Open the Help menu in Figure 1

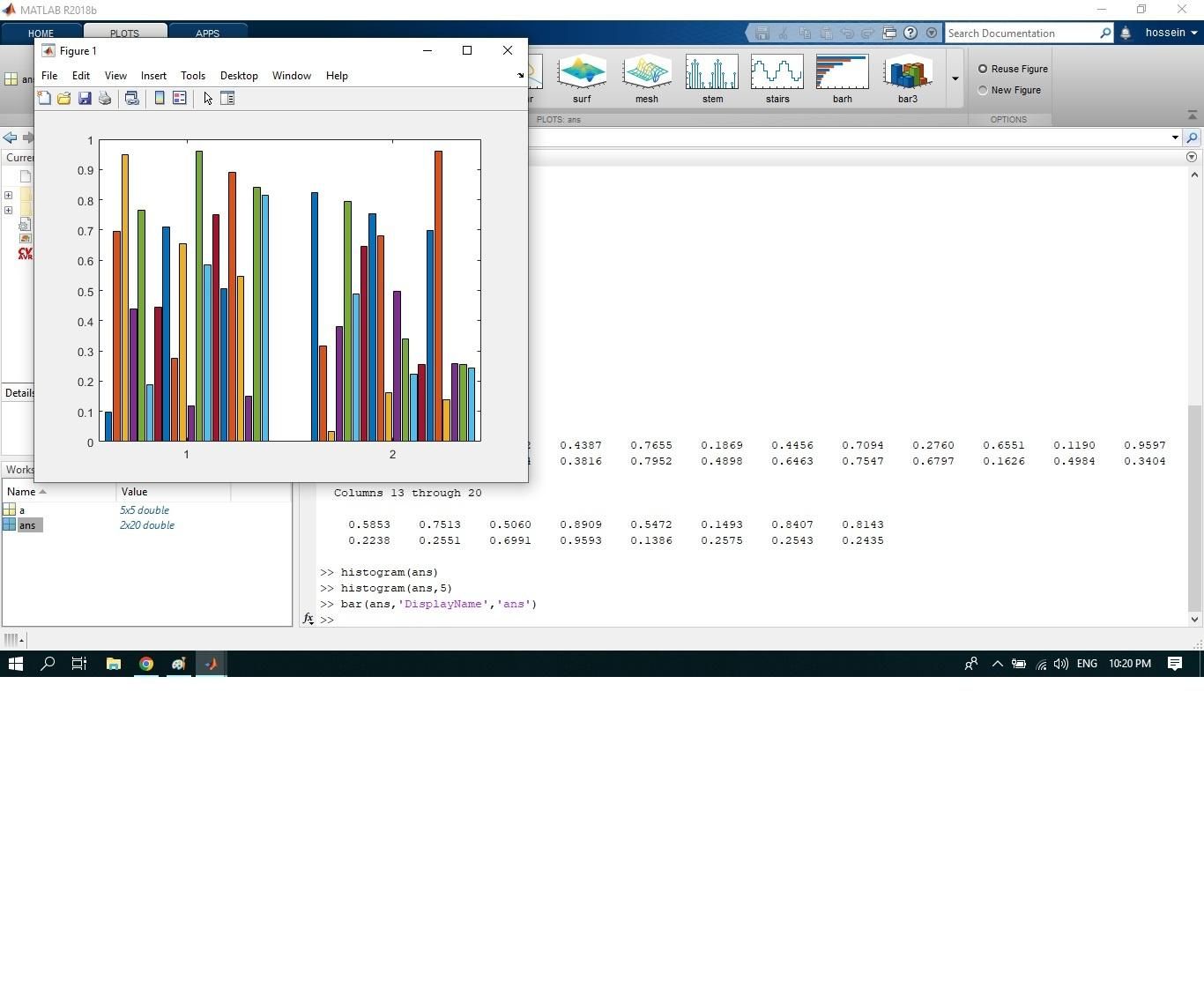[337, 76]
